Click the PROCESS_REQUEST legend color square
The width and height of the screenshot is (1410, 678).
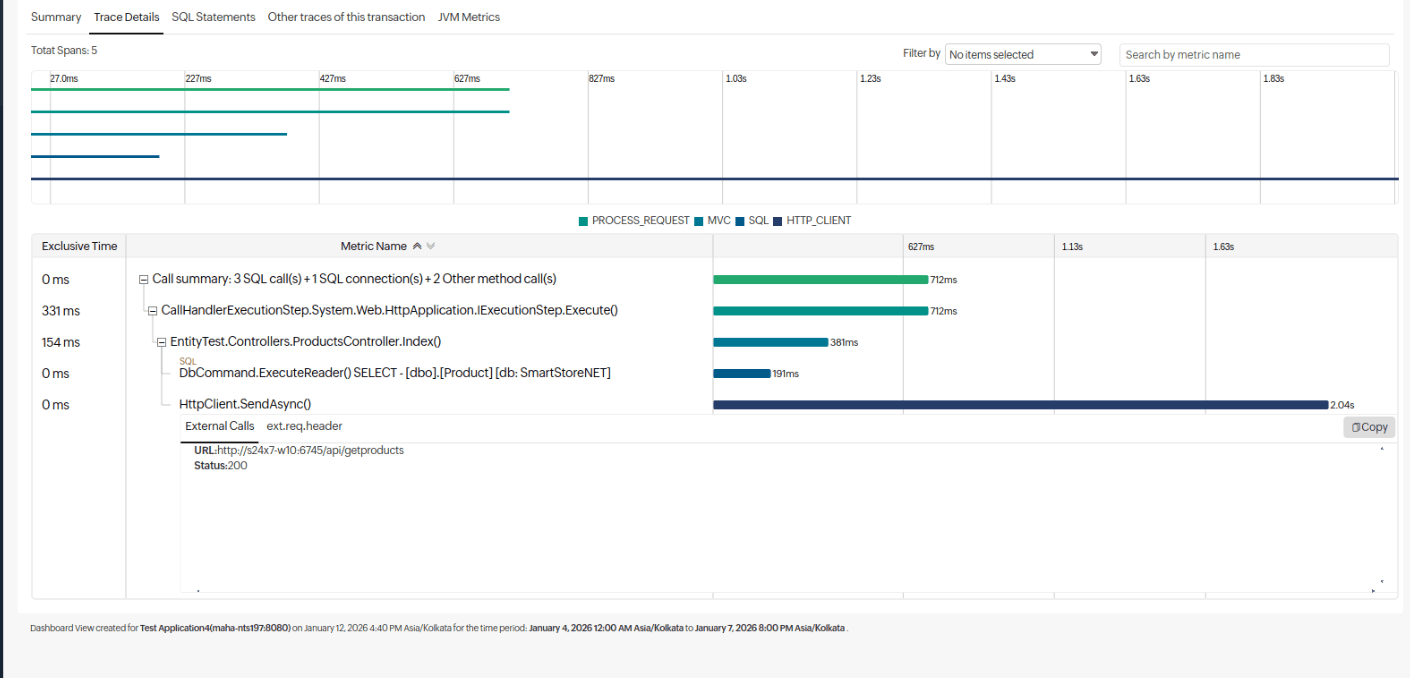point(583,220)
